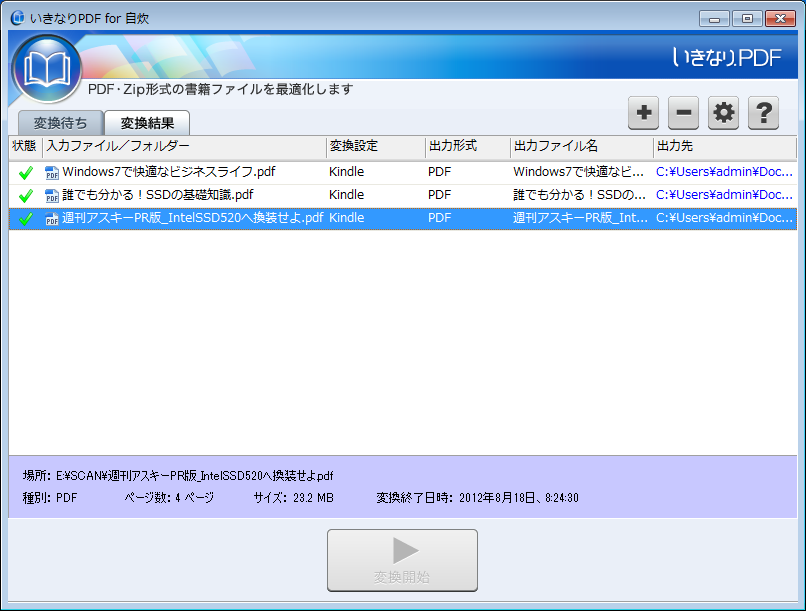The image size is (806, 611).
Task: Click PDF file icon of 週刊アスキー row
Action: pos(52,219)
